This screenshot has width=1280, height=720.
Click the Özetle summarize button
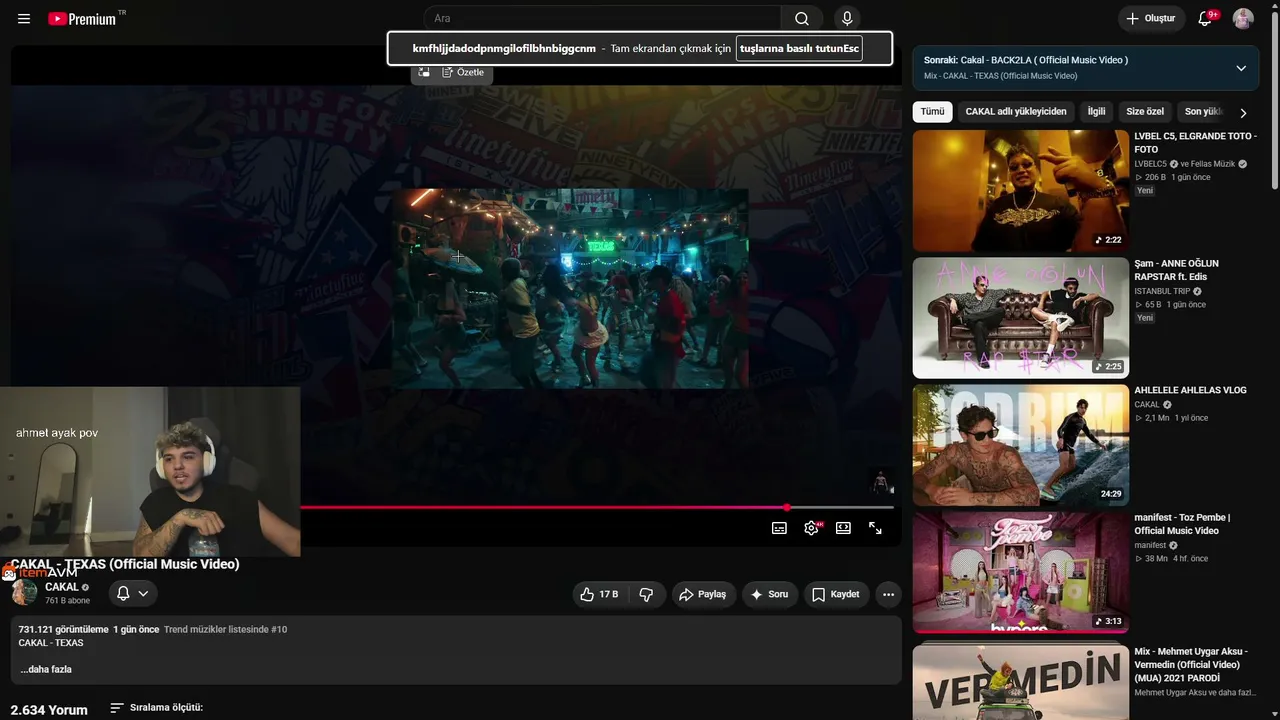(463, 73)
